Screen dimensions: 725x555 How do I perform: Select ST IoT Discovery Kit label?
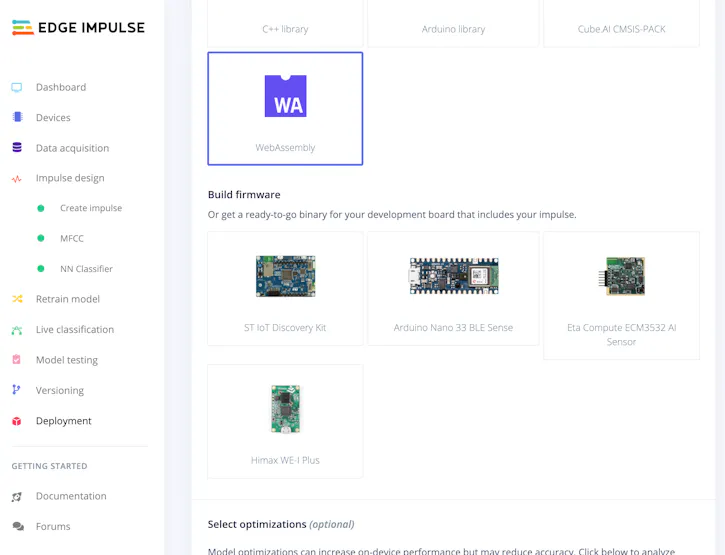tap(285, 328)
